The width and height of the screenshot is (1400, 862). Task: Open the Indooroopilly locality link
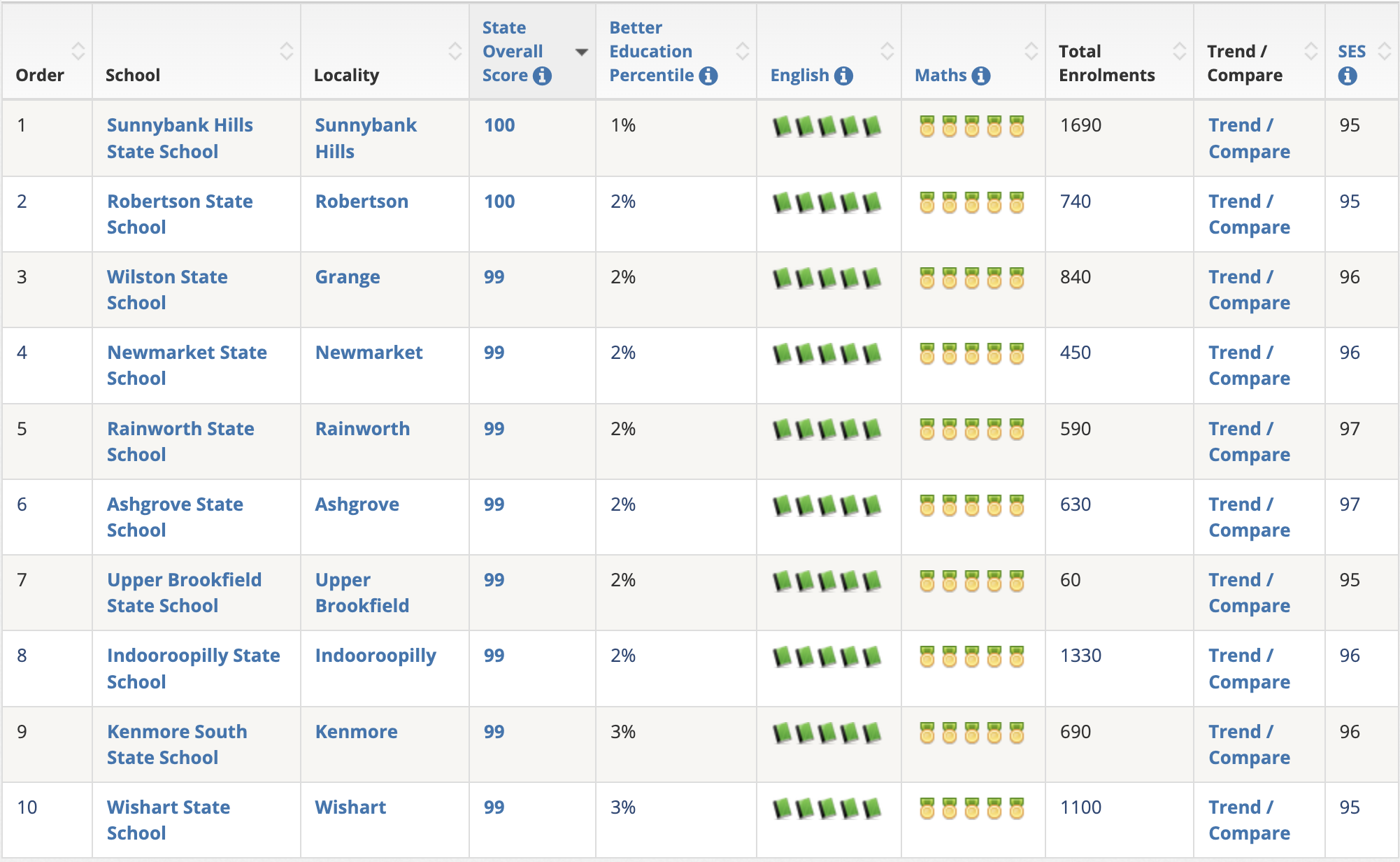tap(376, 656)
